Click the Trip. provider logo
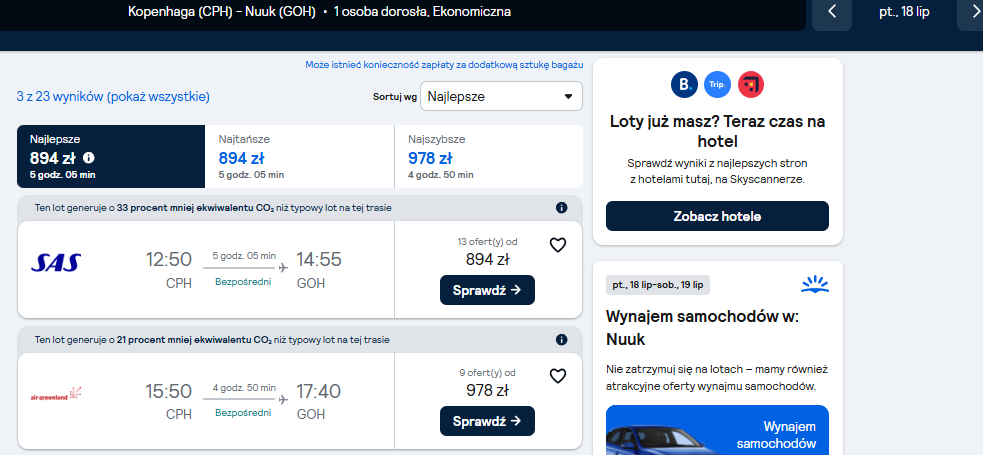The width and height of the screenshot is (983, 455). pos(717,85)
